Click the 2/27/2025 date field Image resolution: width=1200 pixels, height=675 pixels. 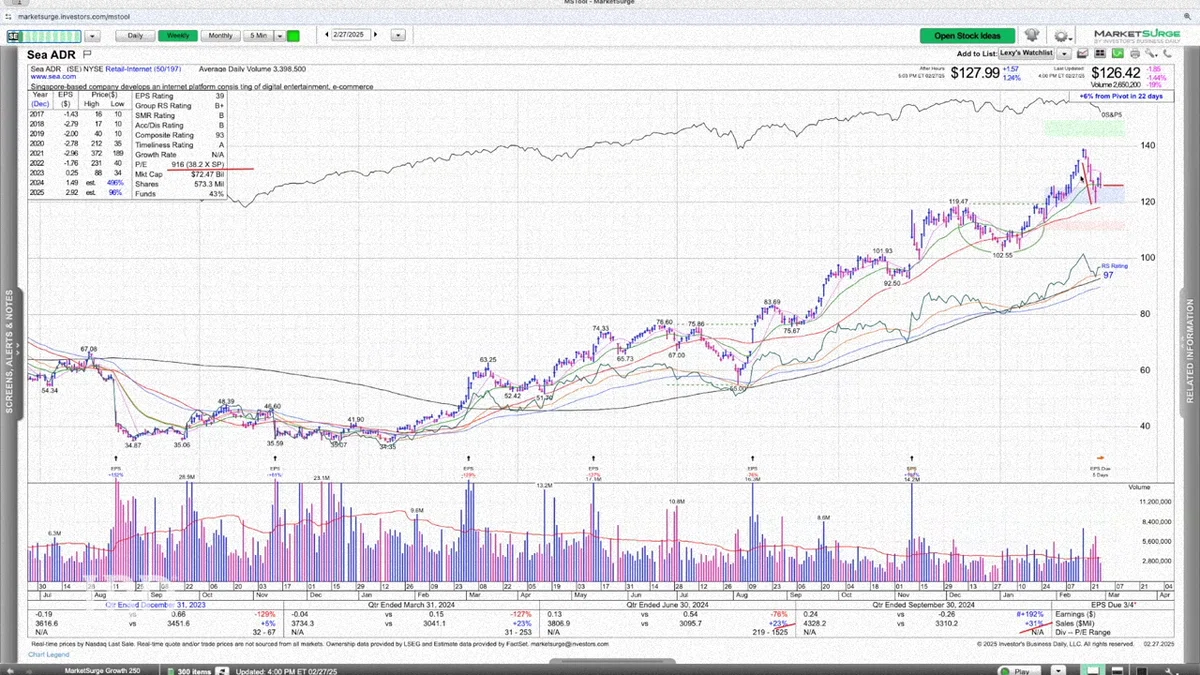pyautogui.click(x=351, y=35)
